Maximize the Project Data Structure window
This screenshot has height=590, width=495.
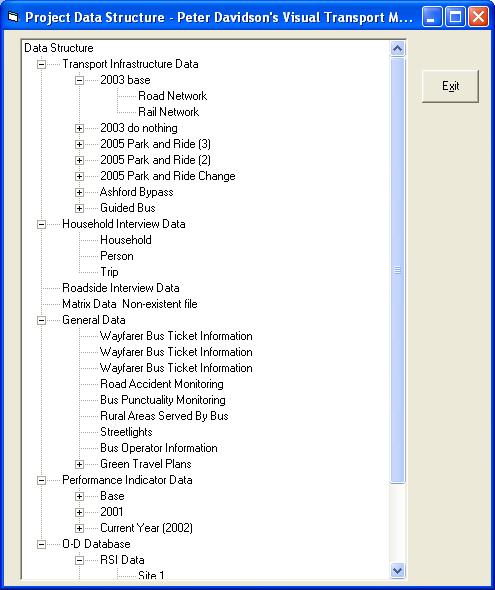[x=455, y=17]
